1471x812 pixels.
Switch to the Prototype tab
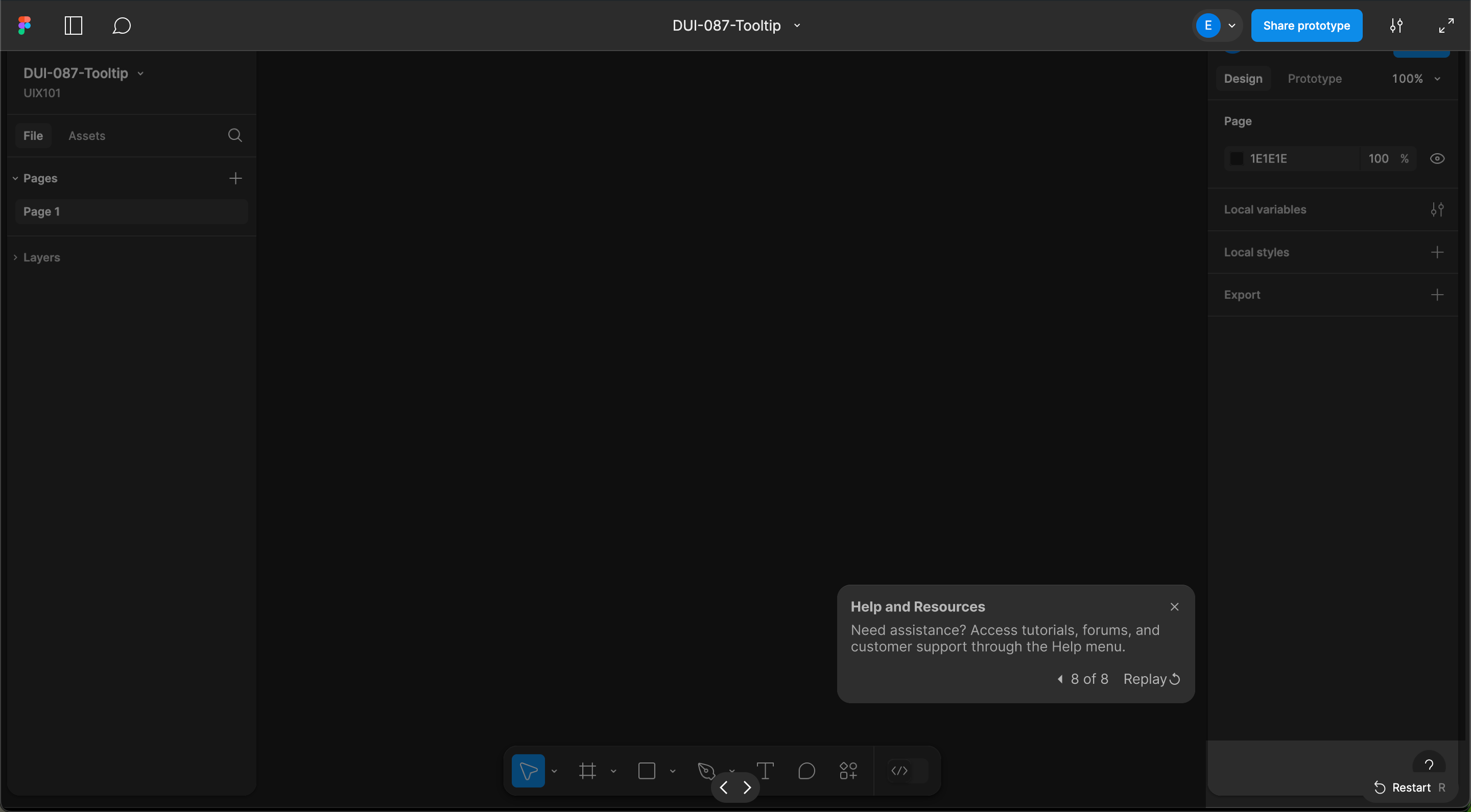point(1314,79)
